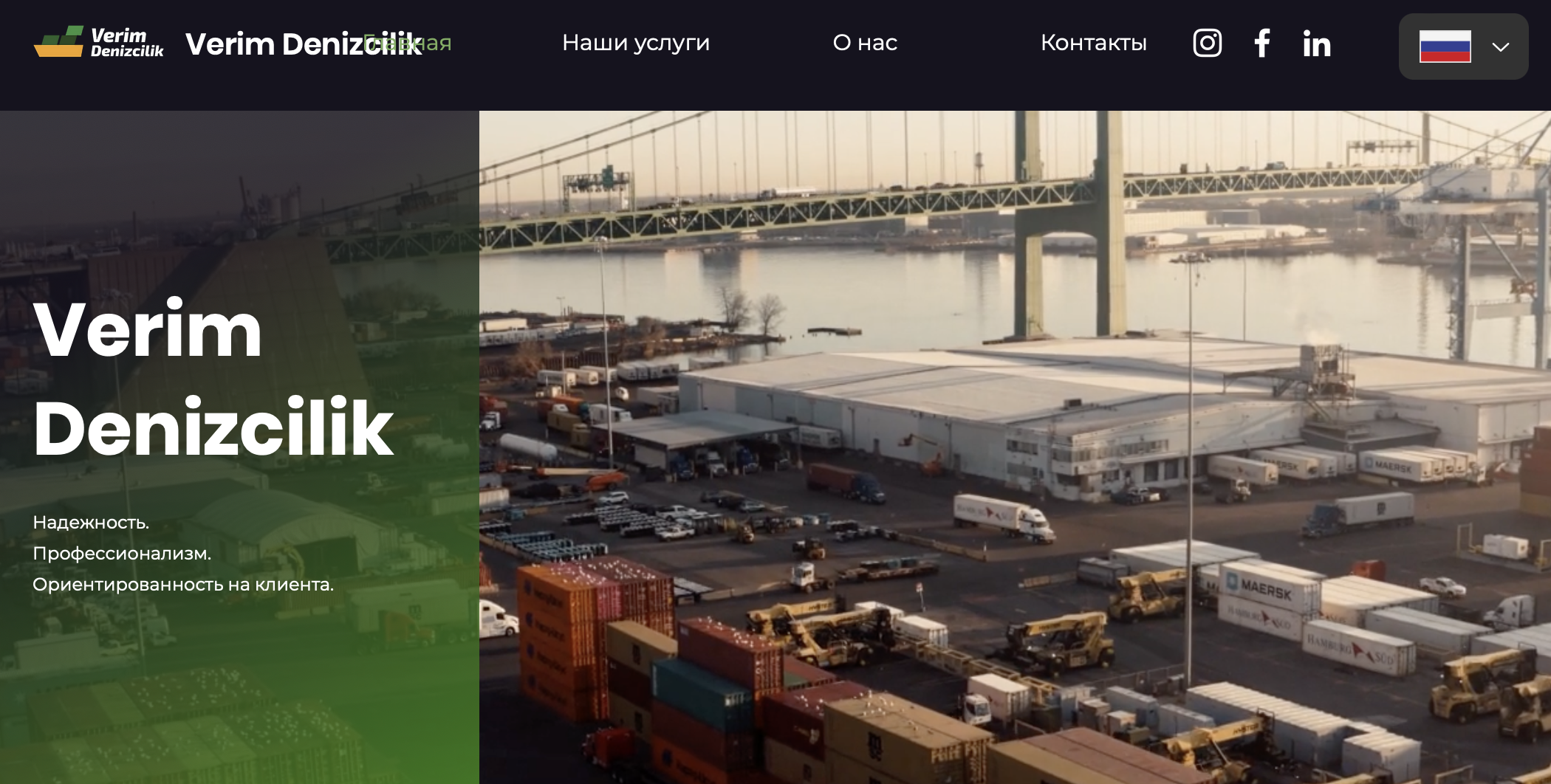Click the Verim Denizcilik ship logo
The width and height of the screenshot is (1551, 784).
(x=99, y=42)
